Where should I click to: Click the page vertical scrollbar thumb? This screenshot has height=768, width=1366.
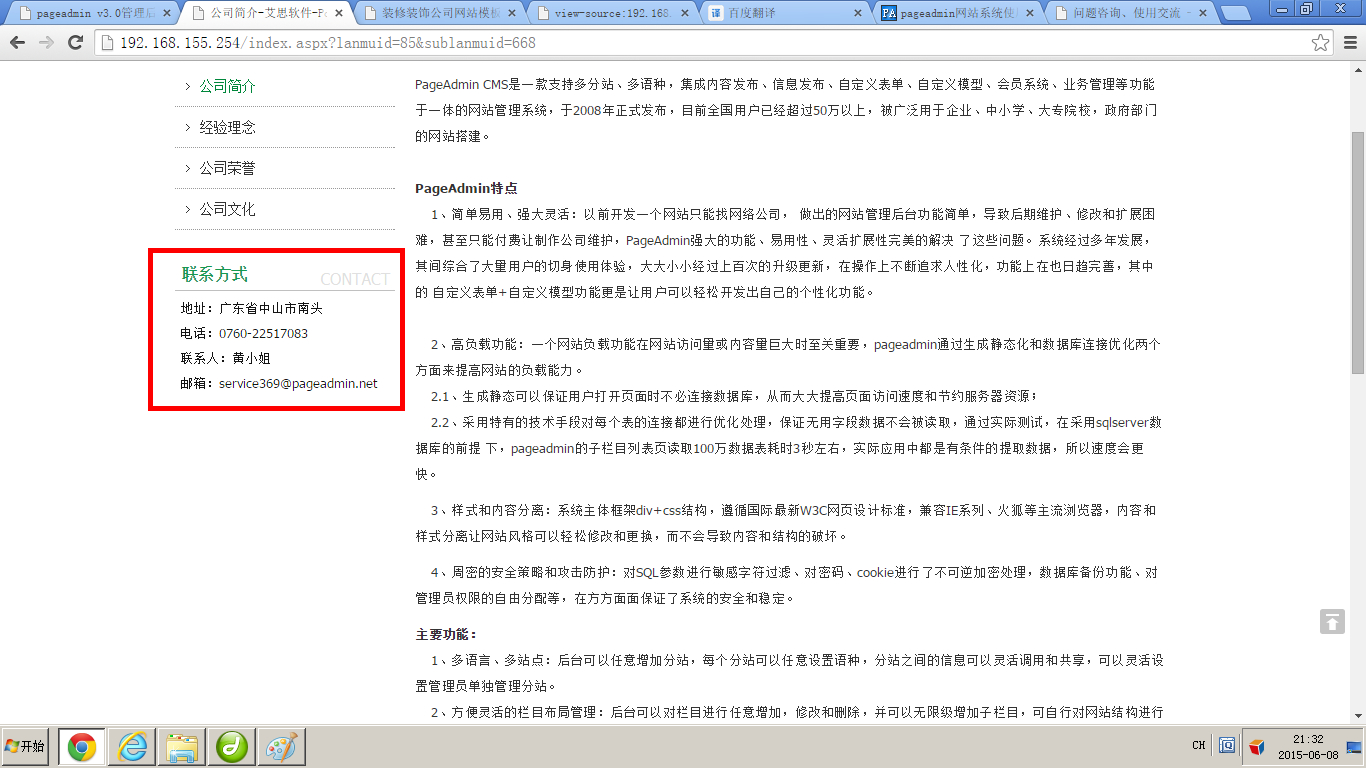[1357, 250]
